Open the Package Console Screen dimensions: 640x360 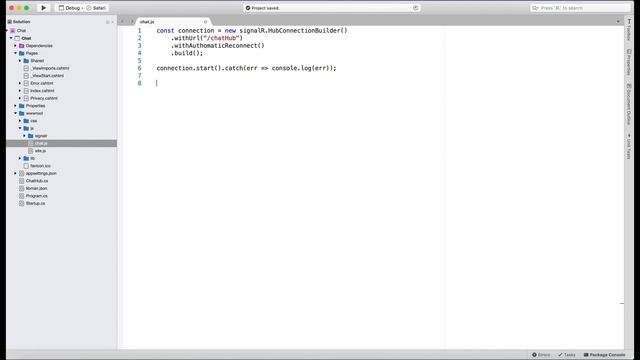click(x=604, y=355)
